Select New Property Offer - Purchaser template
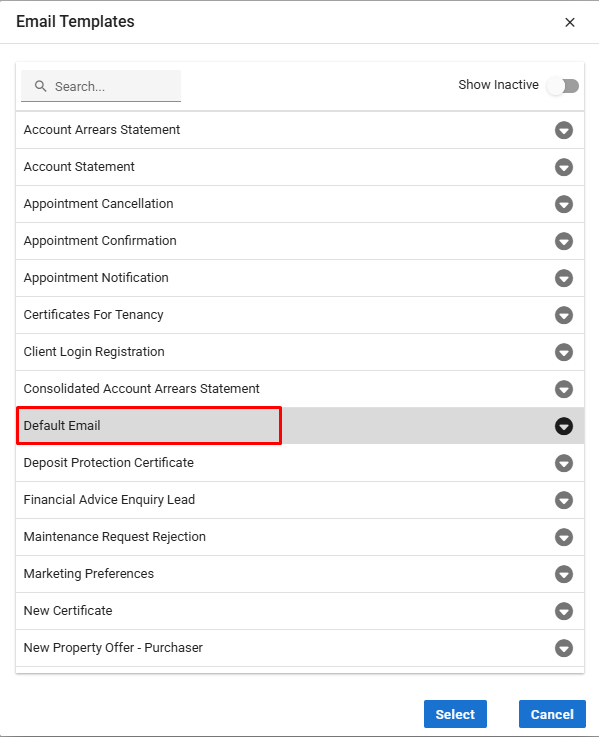This screenshot has width=599, height=737. pyautogui.click(x=300, y=648)
